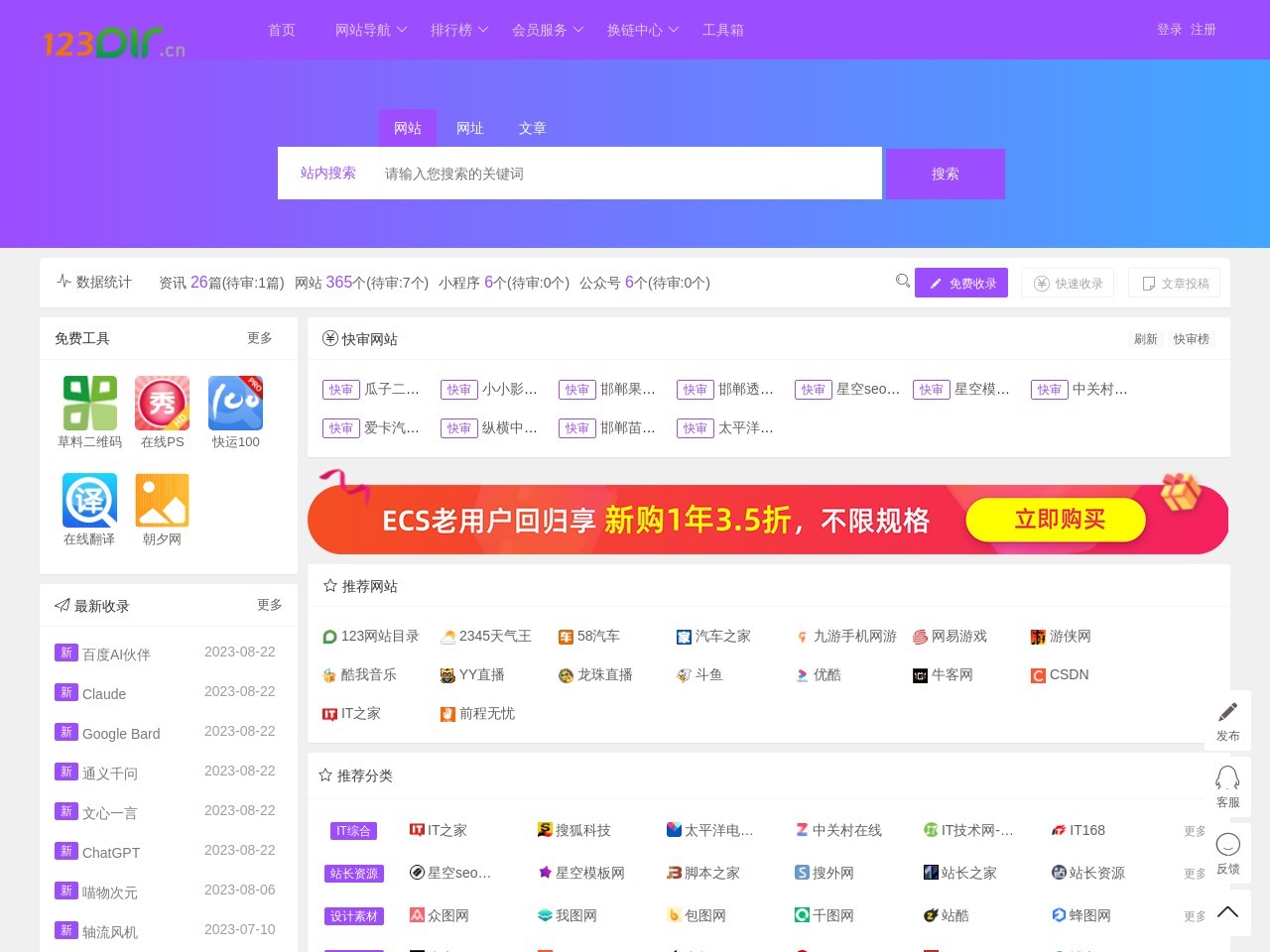Screen dimensions: 1270x952
Task: Open the 在线PS tool icon
Action: (x=162, y=401)
